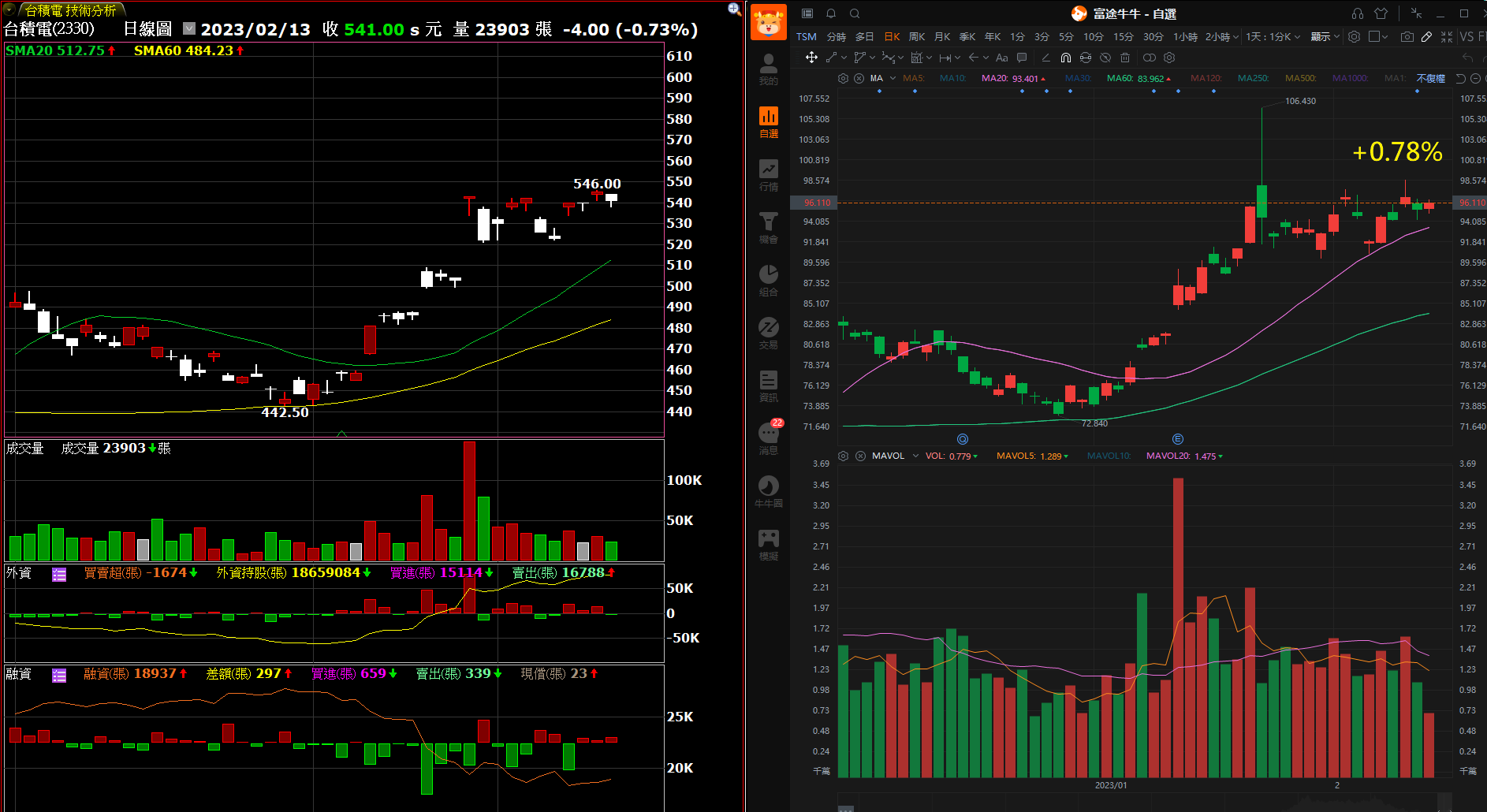
Task: Expand the 2小時 interval dropdown
Action: [x=1235, y=37]
